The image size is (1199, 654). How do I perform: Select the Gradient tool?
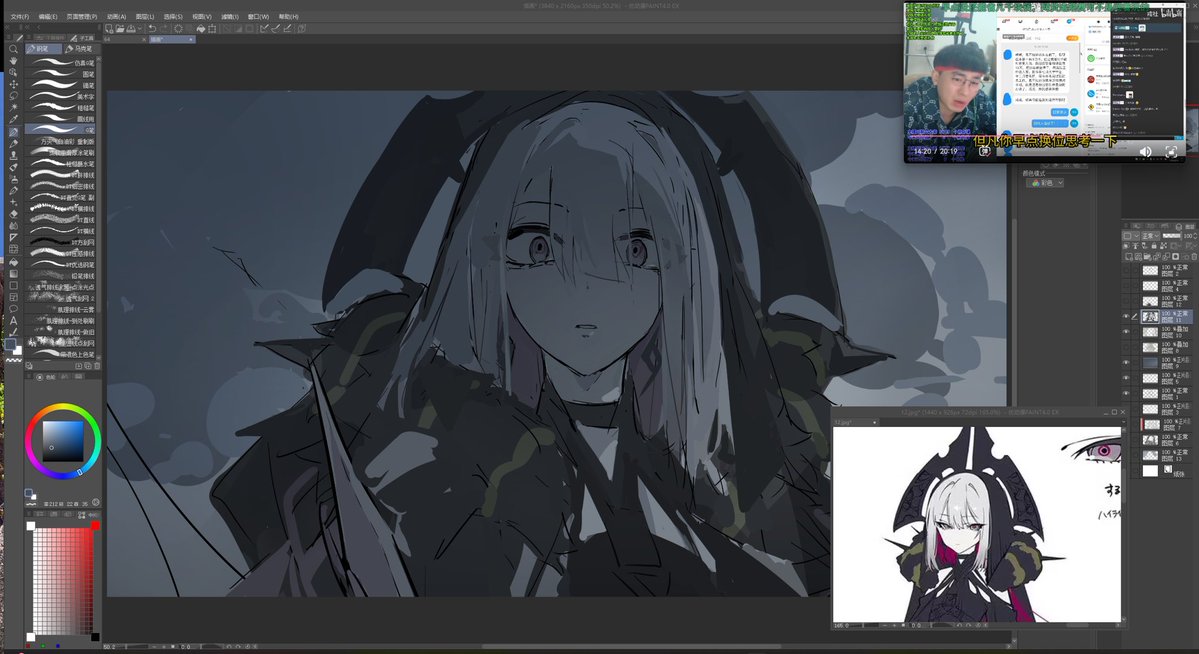[x=13, y=273]
